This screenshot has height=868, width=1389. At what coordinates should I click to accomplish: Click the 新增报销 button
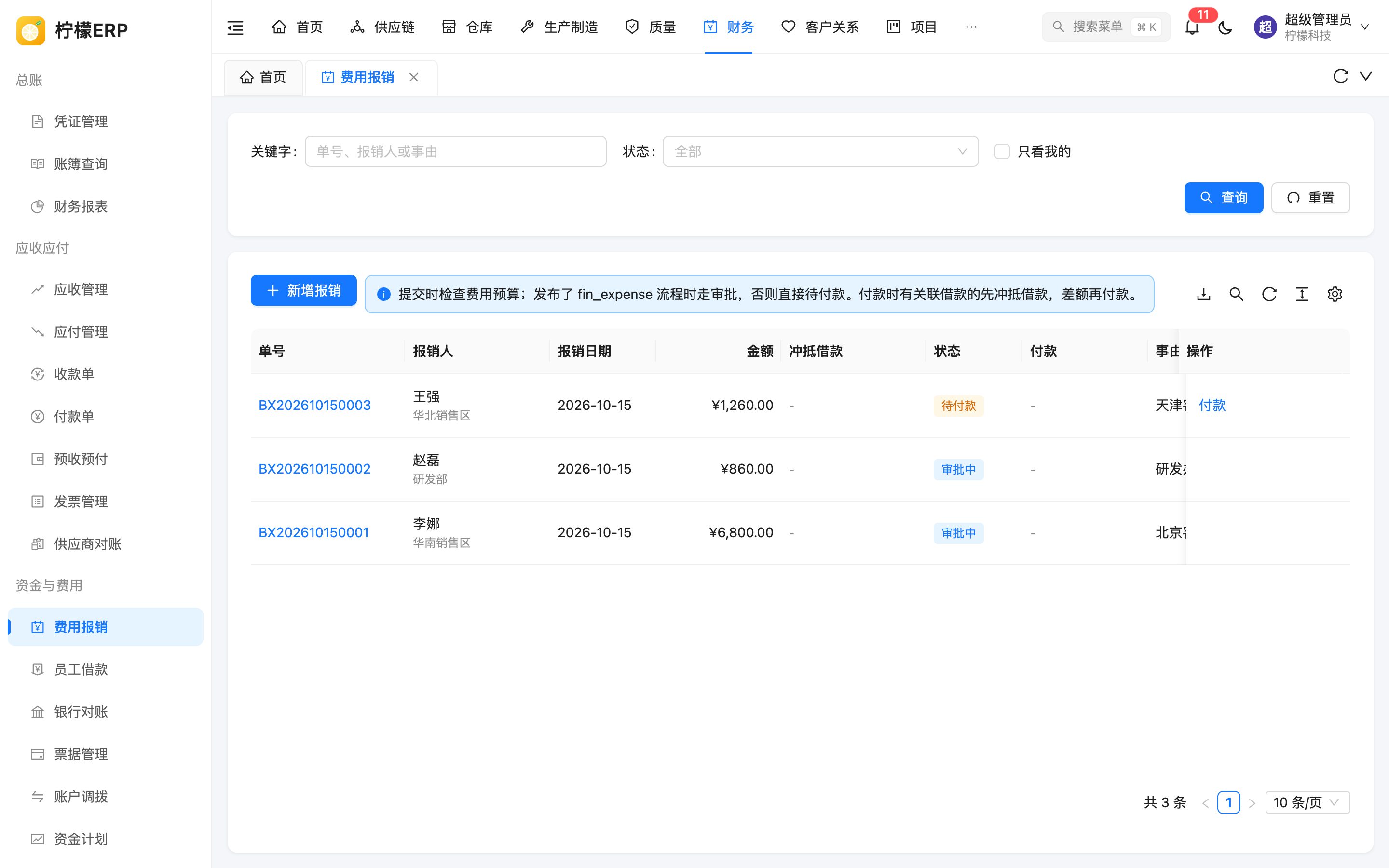click(304, 290)
